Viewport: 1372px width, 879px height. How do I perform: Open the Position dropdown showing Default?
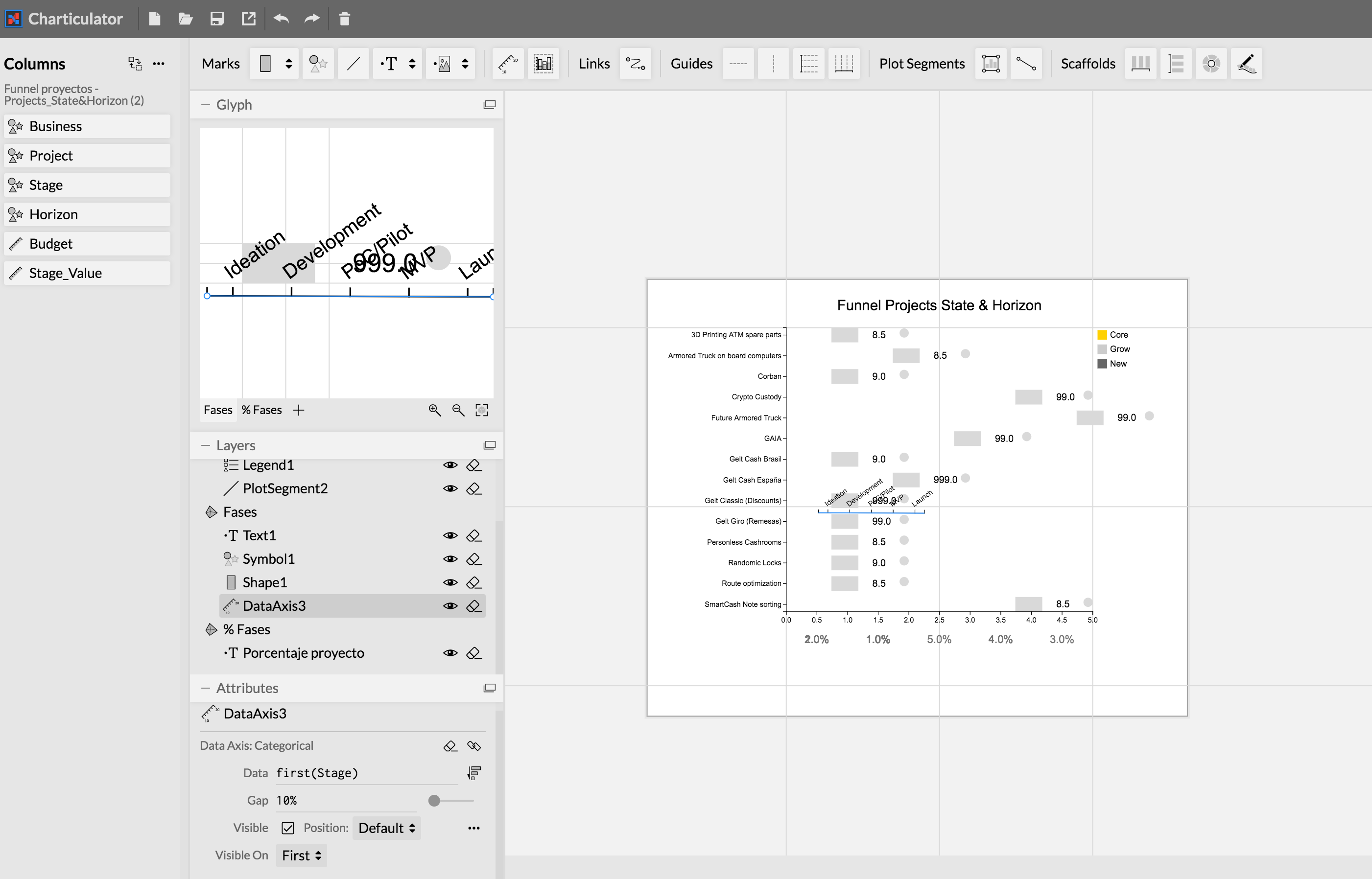coord(386,828)
